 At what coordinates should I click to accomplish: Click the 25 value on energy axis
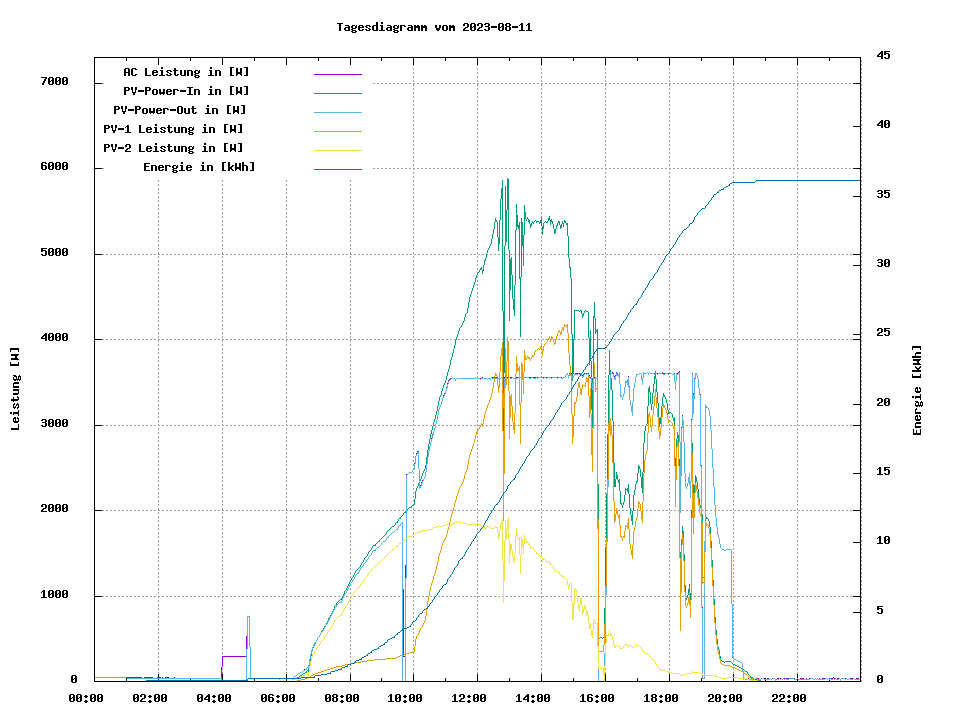click(x=883, y=333)
